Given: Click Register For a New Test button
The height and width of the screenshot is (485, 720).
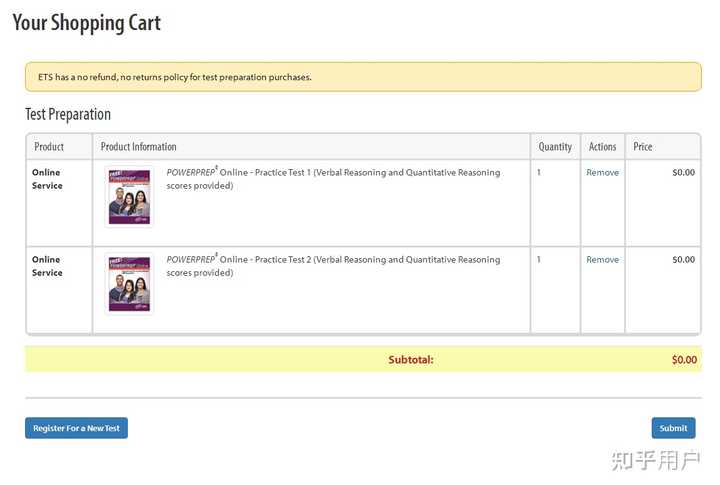Looking at the screenshot, I should pos(76,428).
